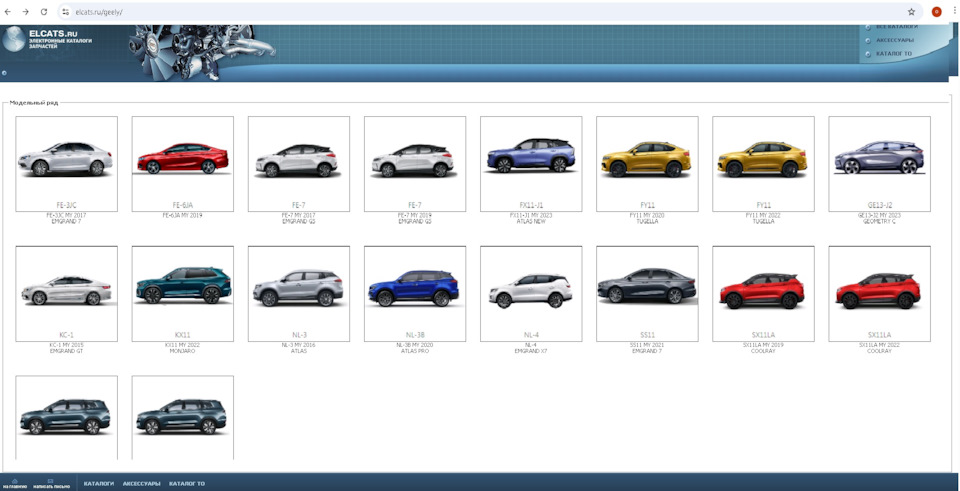Open the dark grey SS11 Emgrand 7 thumbnail
This screenshot has height=491, width=960.
pos(647,293)
